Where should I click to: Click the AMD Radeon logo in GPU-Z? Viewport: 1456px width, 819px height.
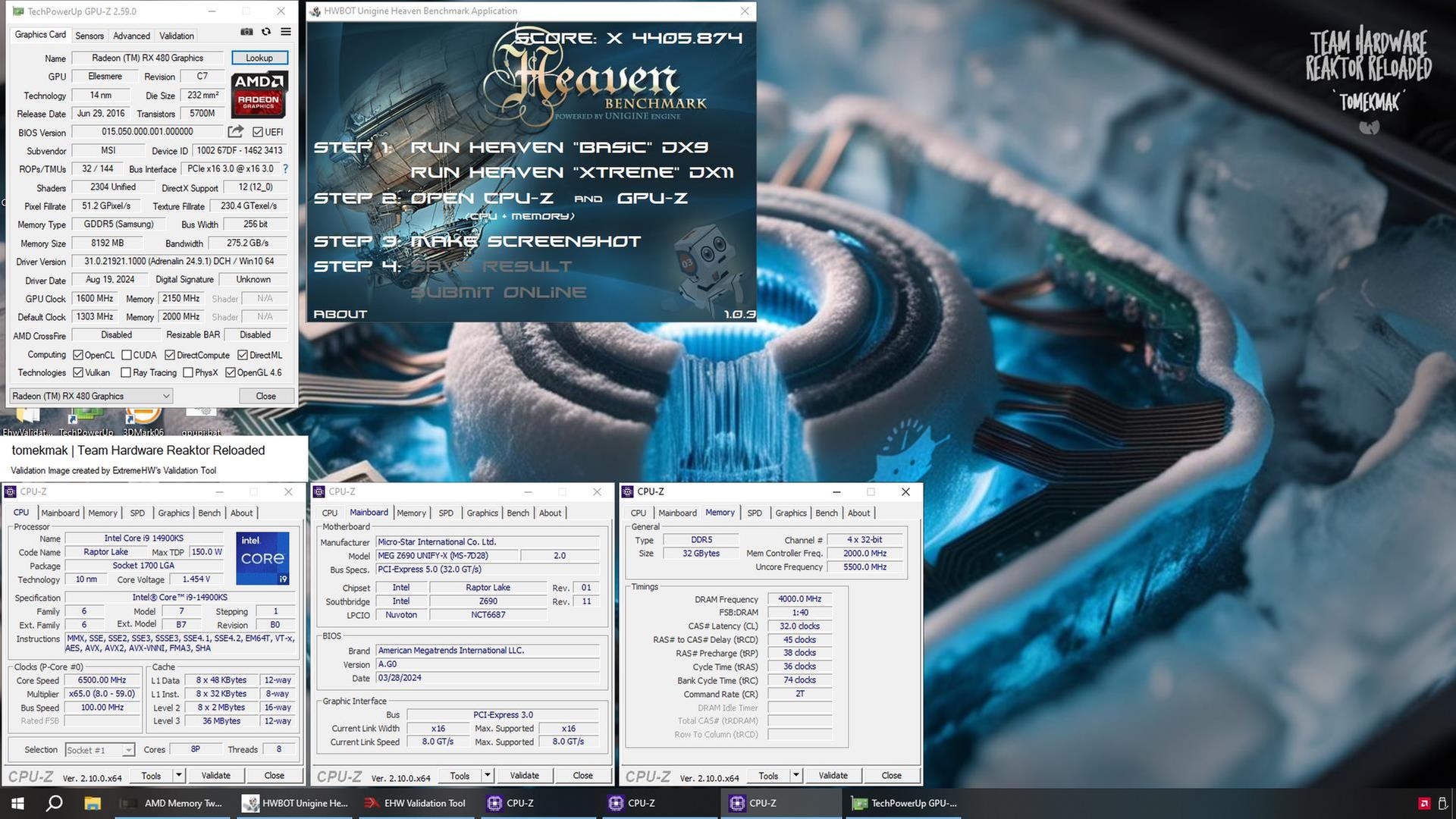pos(259,95)
